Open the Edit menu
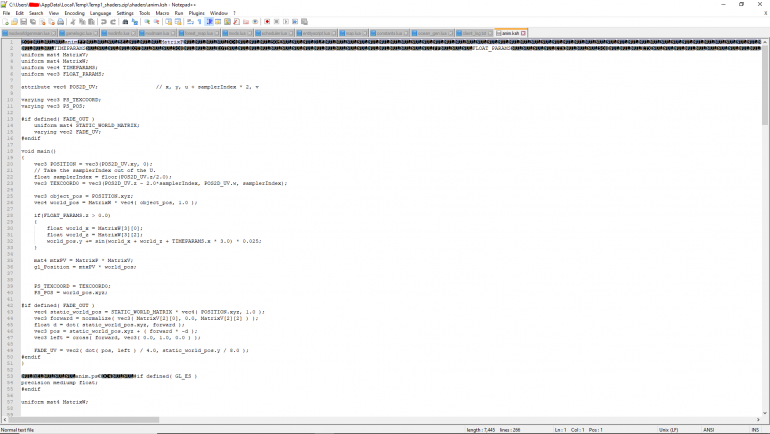The height and width of the screenshot is (434, 770). [20, 13]
